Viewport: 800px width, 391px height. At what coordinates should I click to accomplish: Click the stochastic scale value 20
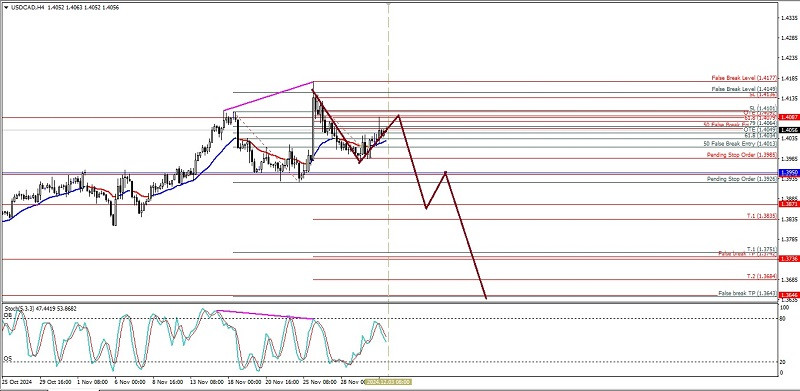[784, 362]
